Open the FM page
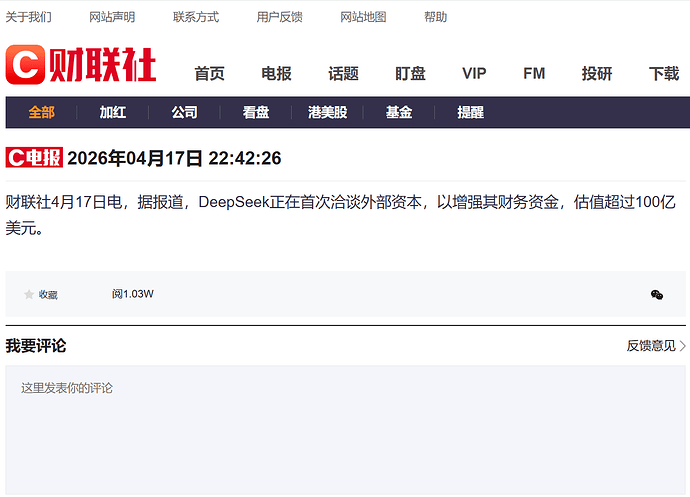Image resolution: width=690 pixels, height=497 pixels. [x=534, y=74]
